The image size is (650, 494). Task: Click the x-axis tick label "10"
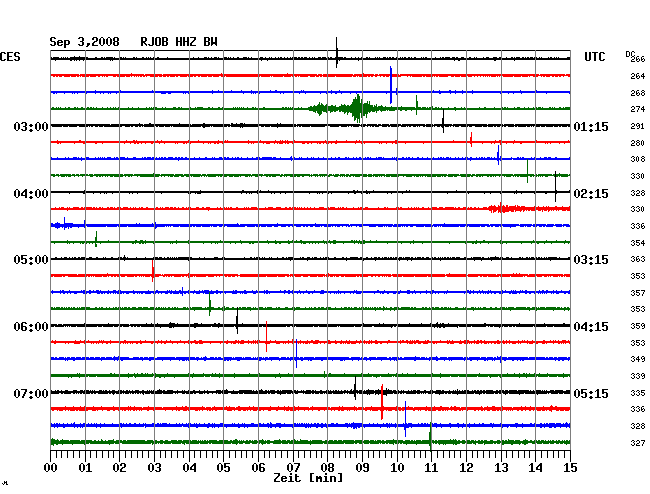[397, 467]
